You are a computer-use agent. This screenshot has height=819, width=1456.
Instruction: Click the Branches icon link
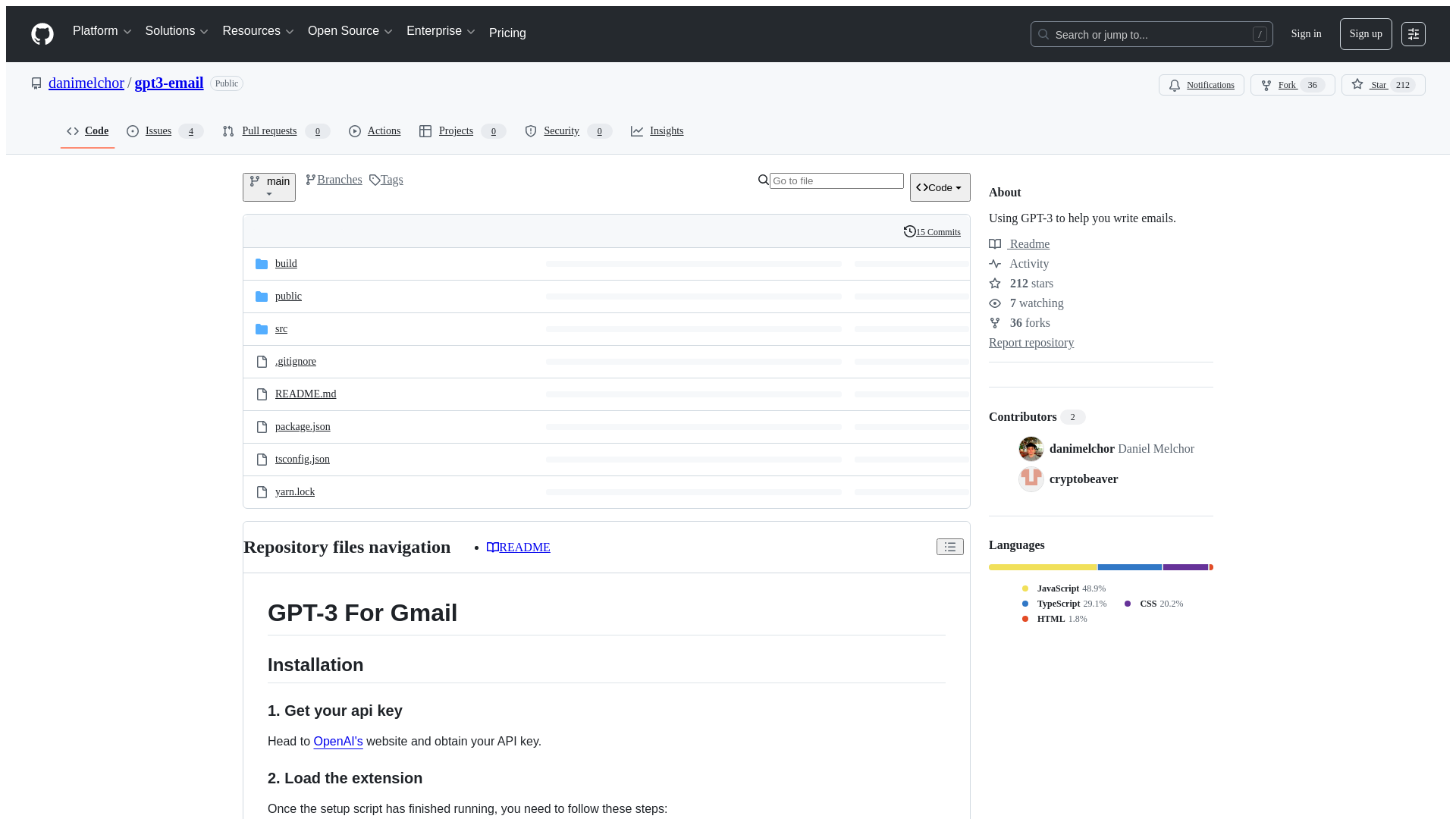tap(311, 180)
